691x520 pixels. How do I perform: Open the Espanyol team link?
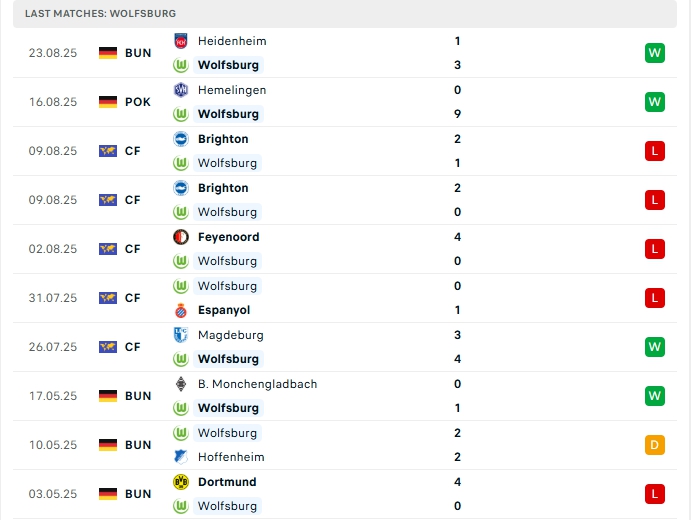pos(224,310)
